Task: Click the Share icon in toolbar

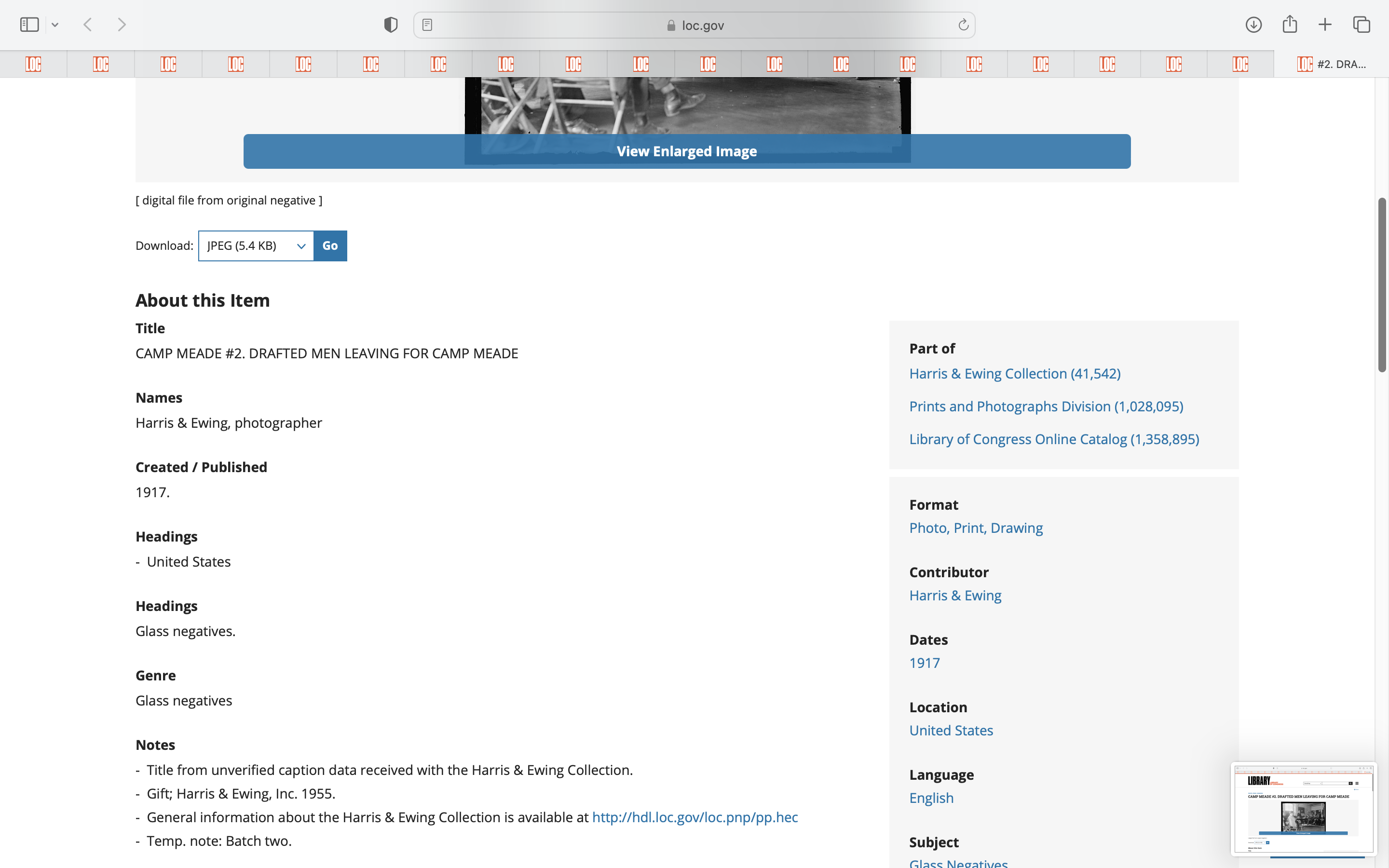Action: pyautogui.click(x=1290, y=25)
